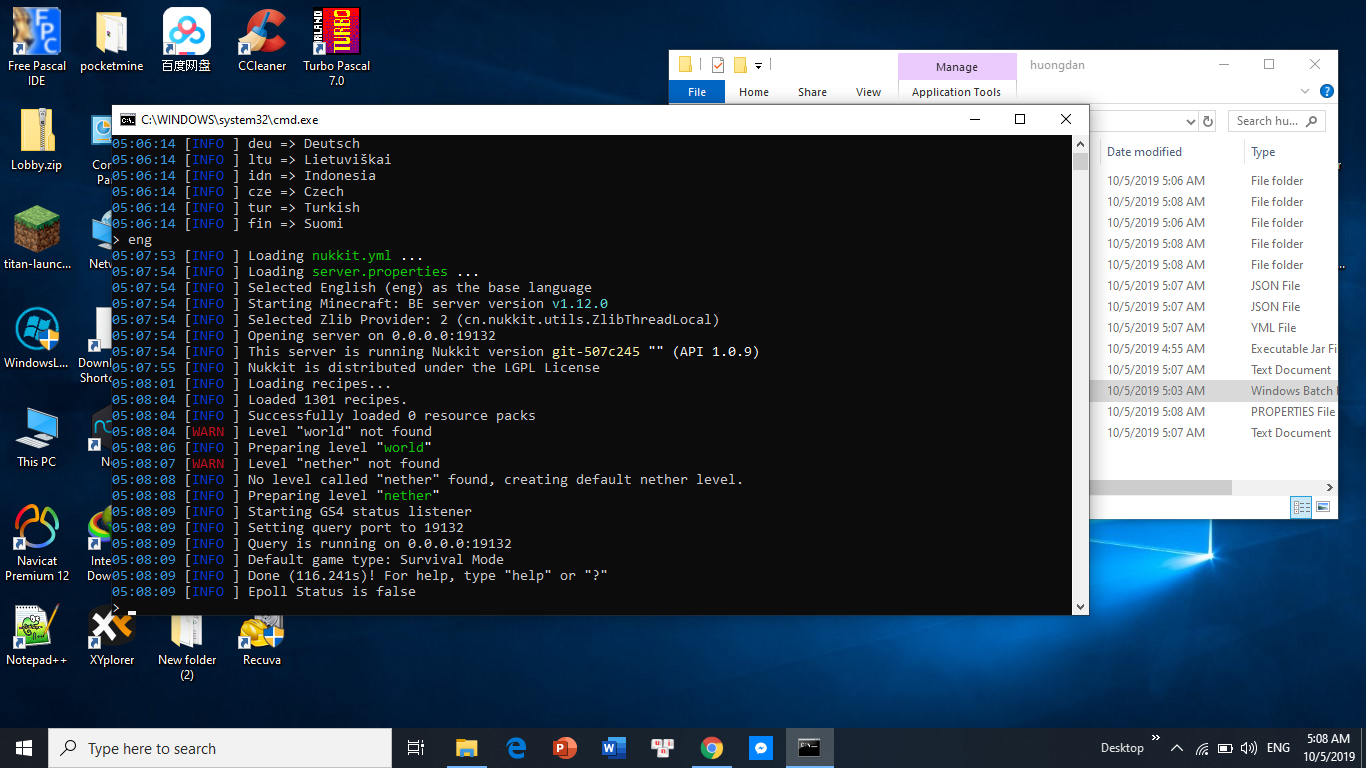1366x768 pixels.
Task: Click the Properties checkmark in quick access toolbar
Action: (718, 65)
